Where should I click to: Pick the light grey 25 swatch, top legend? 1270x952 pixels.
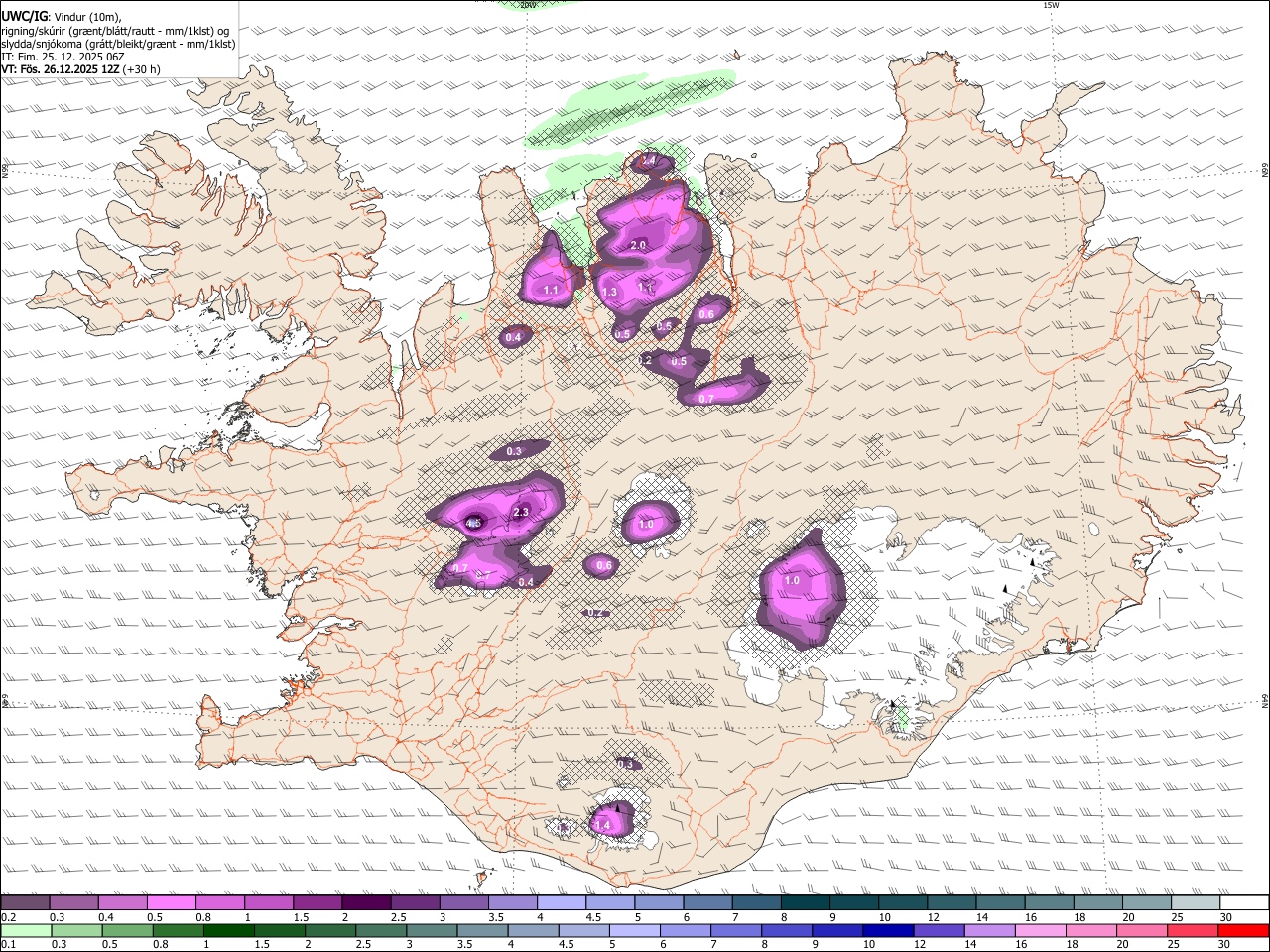pyautogui.click(x=1195, y=903)
